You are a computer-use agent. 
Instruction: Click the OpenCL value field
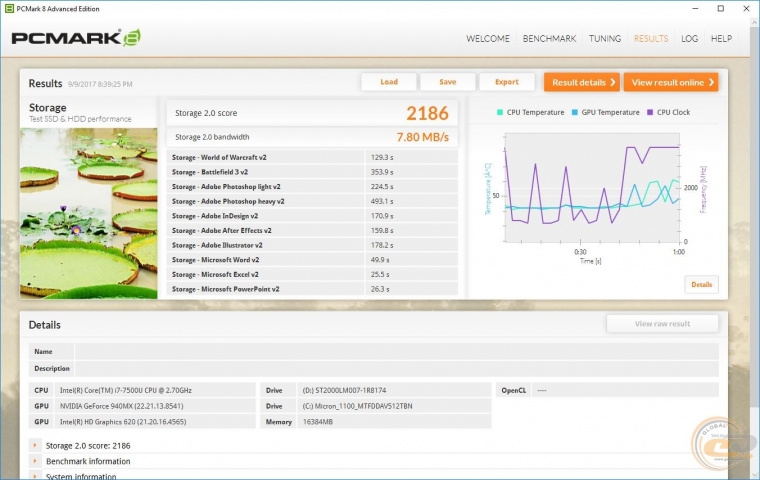pos(625,390)
